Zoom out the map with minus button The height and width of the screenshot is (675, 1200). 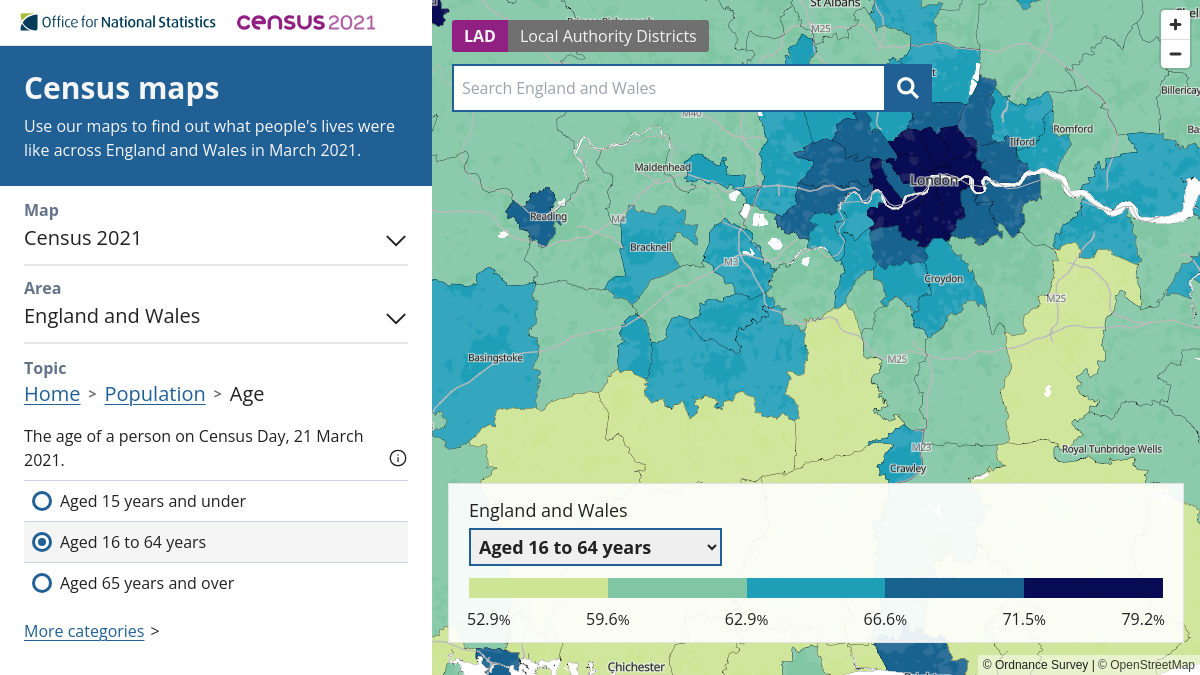click(1175, 54)
